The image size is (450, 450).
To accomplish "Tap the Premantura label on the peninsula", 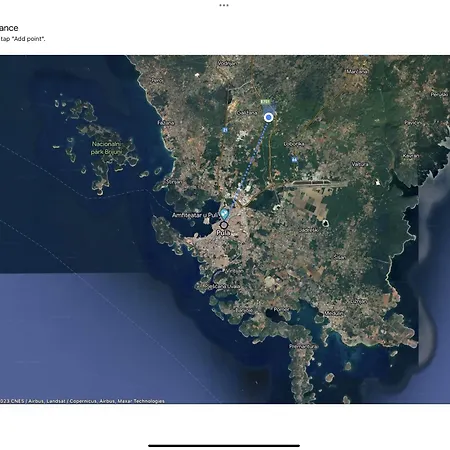I will click(302, 346).
